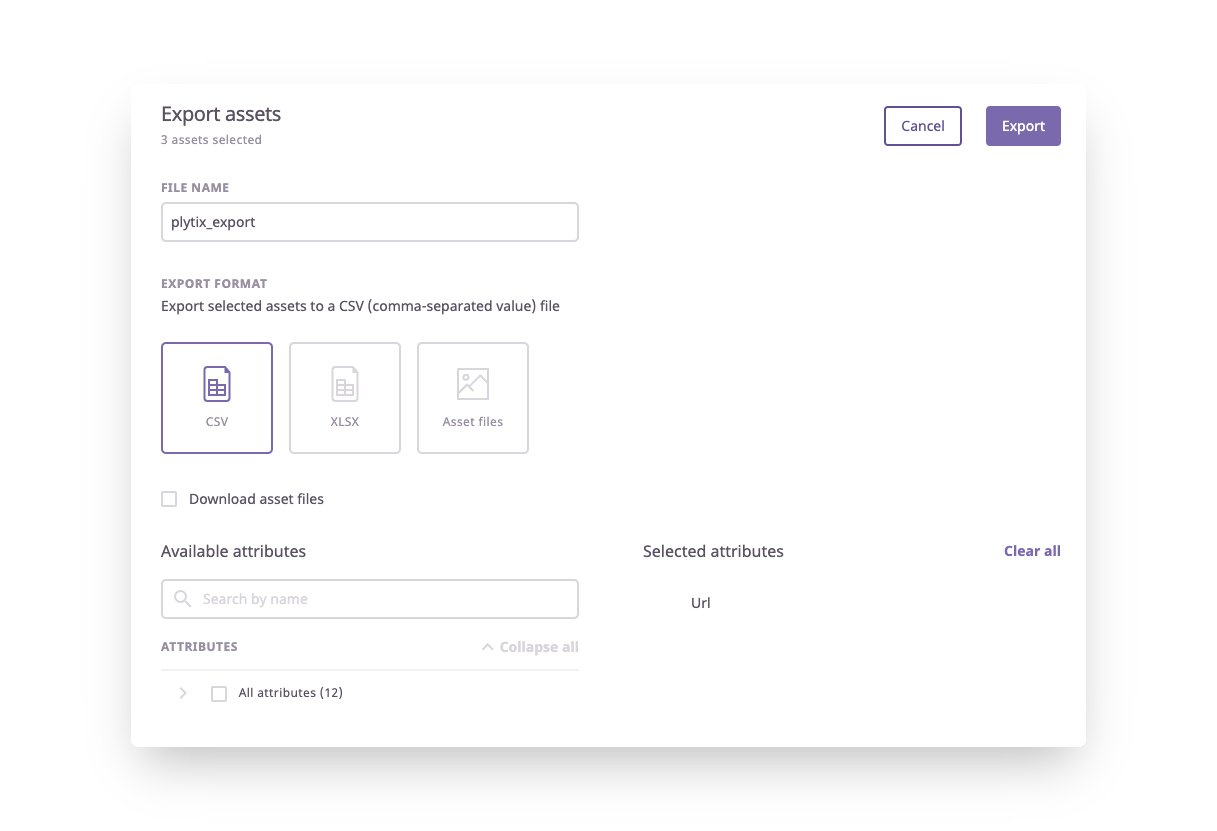The width and height of the screenshot is (1217, 831).
Task: Expand the All attributes group chevron
Action: click(x=183, y=693)
